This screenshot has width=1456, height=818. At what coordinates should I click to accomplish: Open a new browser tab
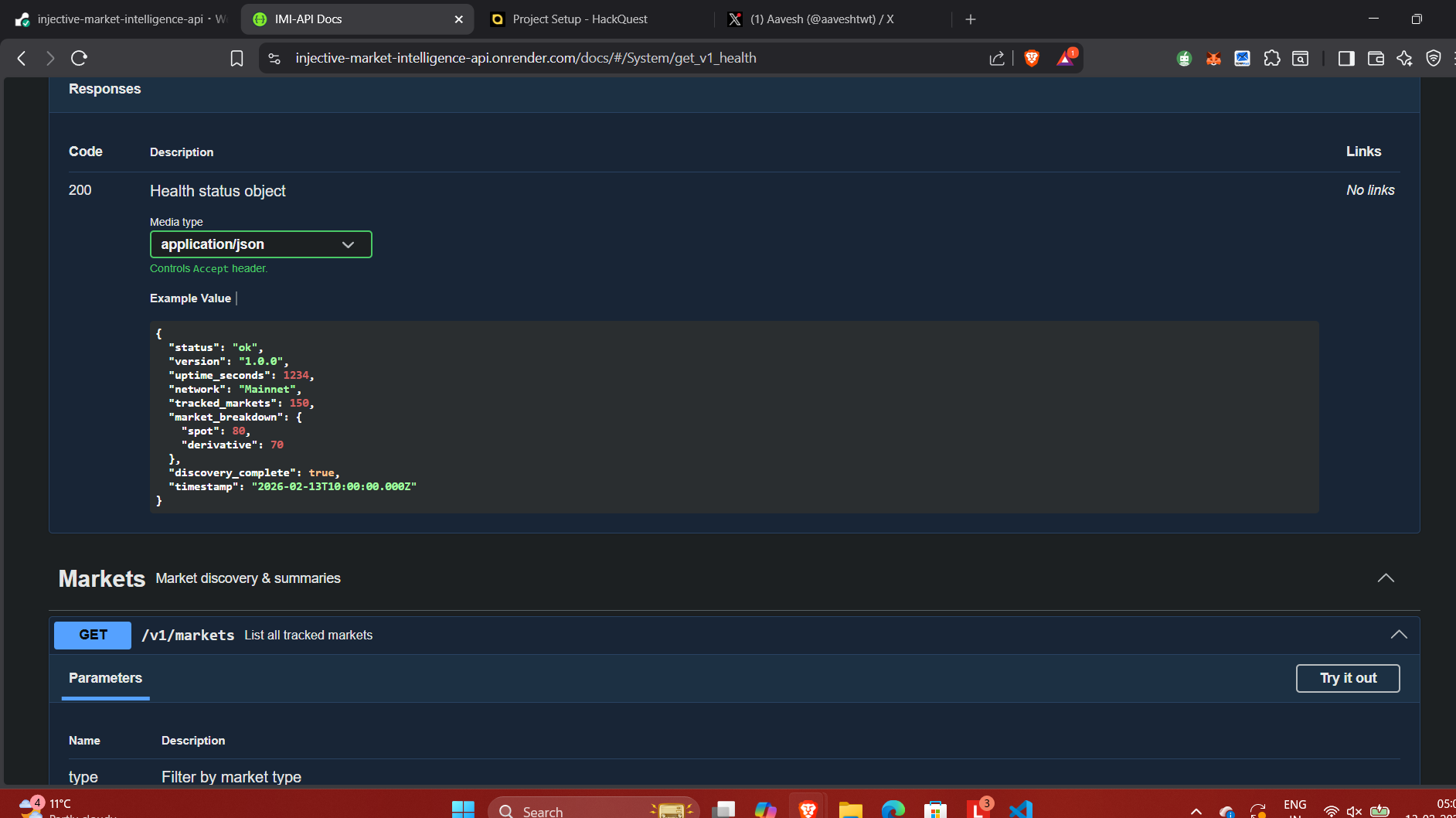[971, 19]
